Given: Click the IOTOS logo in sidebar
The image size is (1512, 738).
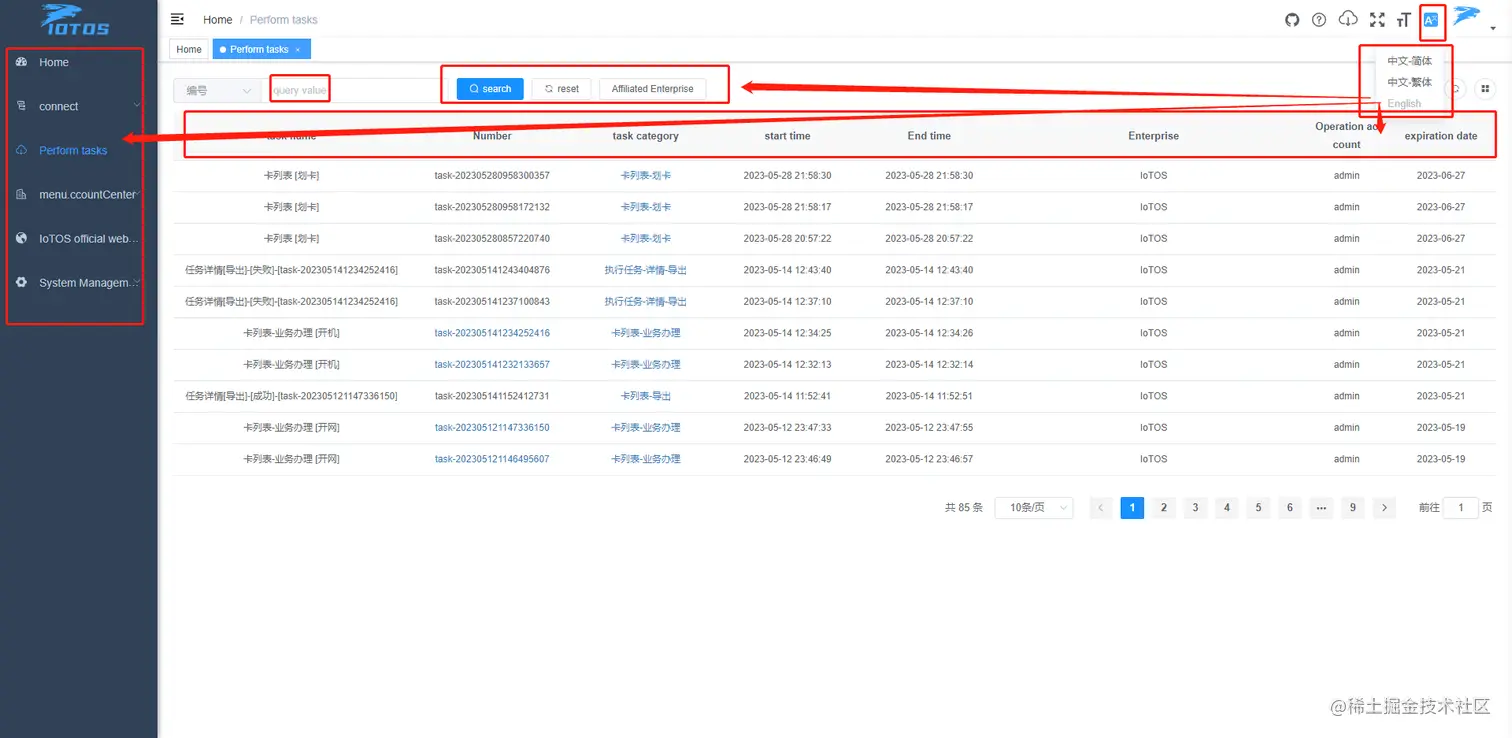Looking at the screenshot, I should pos(76,19).
